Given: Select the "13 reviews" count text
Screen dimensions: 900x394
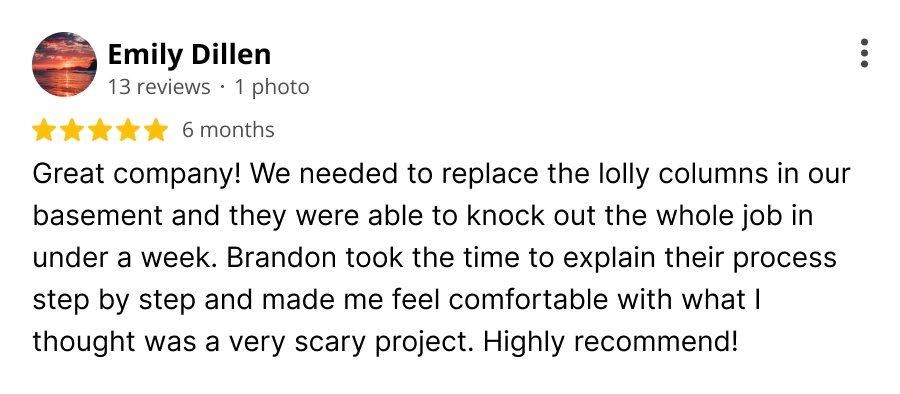Looking at the screenshot, I should point(159,87).
